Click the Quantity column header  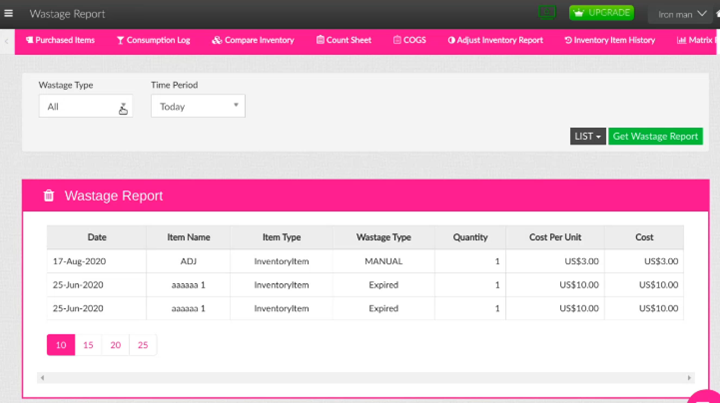click(470, 237)
